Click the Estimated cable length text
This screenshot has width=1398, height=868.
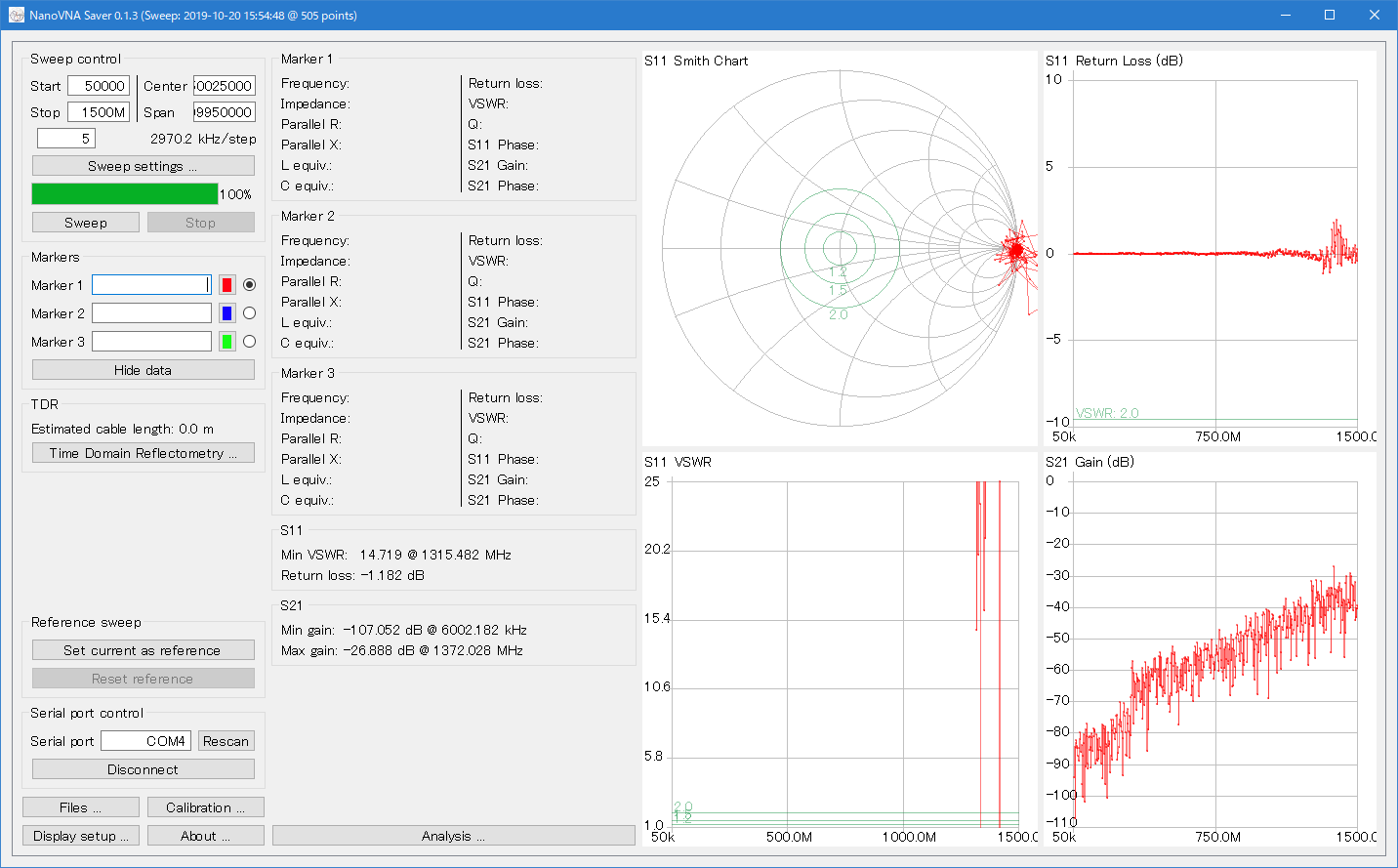pos(123,429)
